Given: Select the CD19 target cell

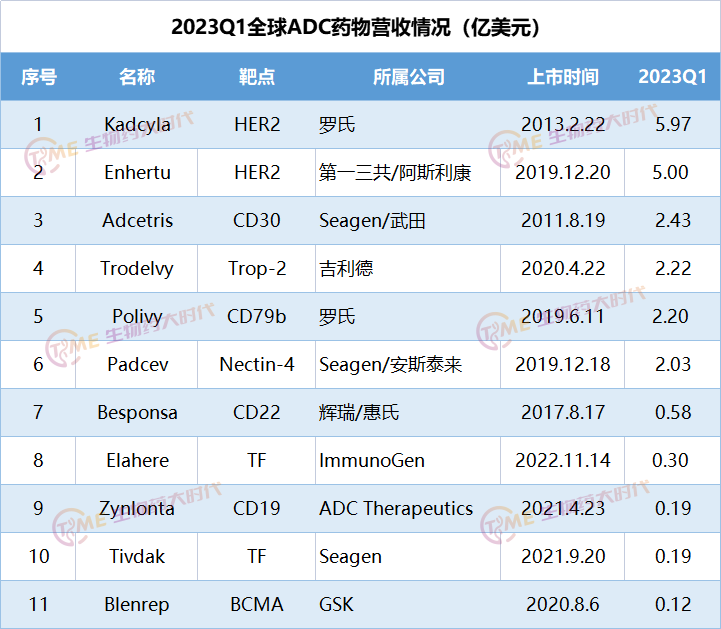Looking at the screenshot, I should (x=257, y=509).
